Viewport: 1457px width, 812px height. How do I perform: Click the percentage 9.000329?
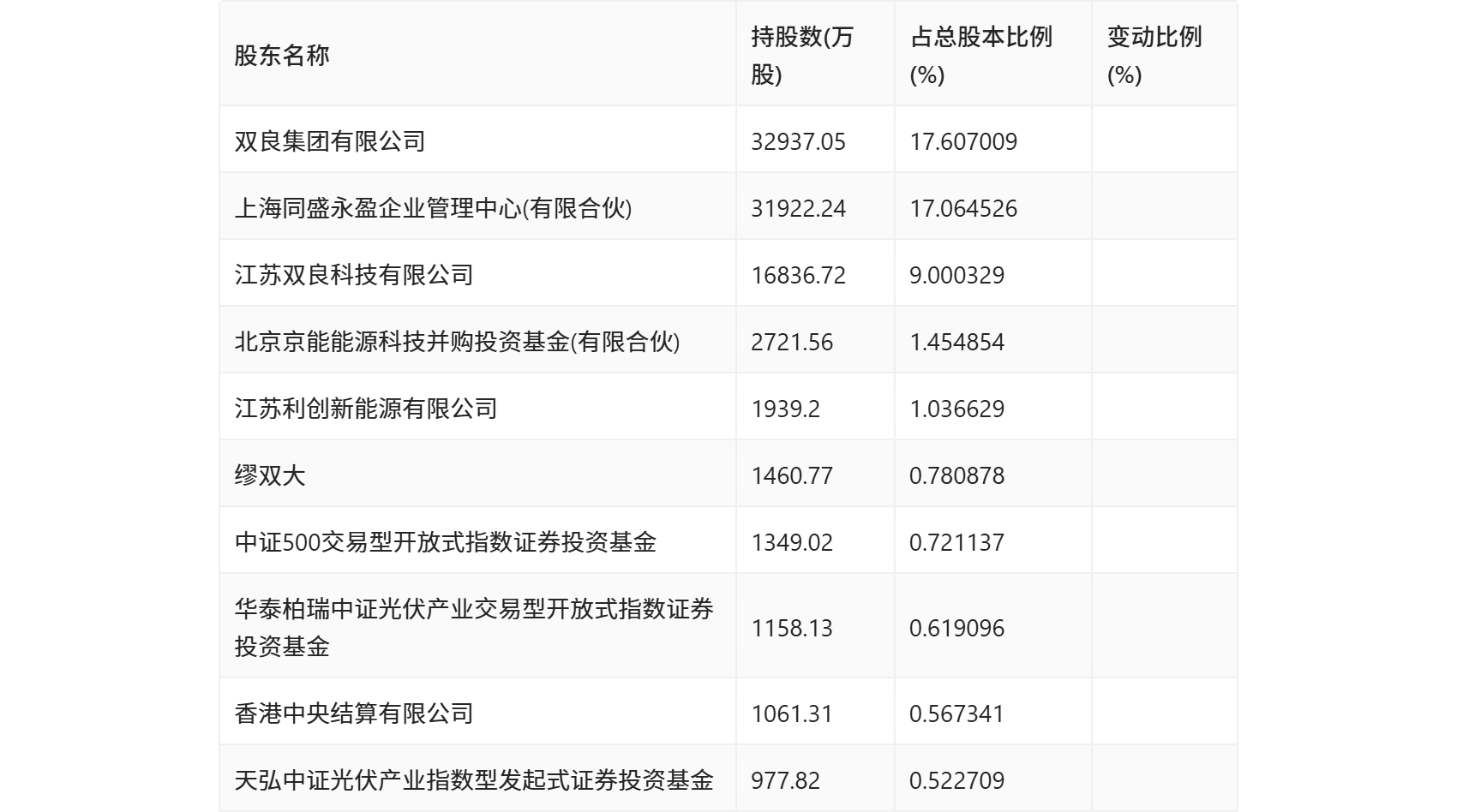coord(956,275)
